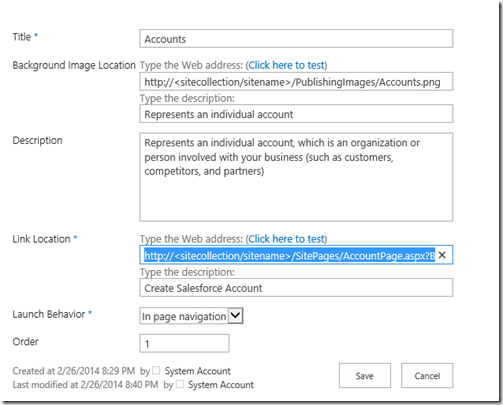Click the Order field with value 1

[184, 343]
